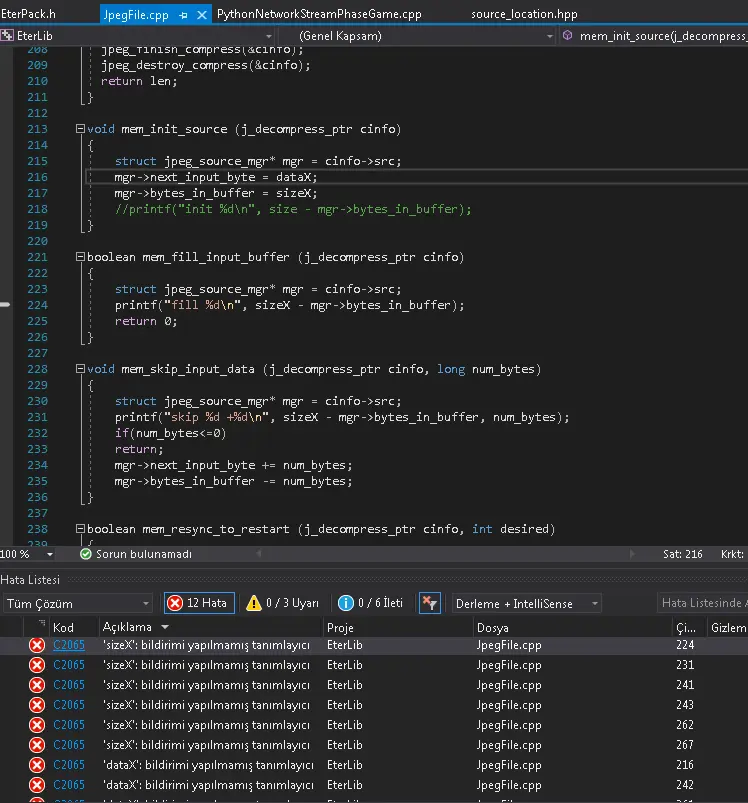
Task: Click the mem_init_source member icon
Action: pos(569,36)
